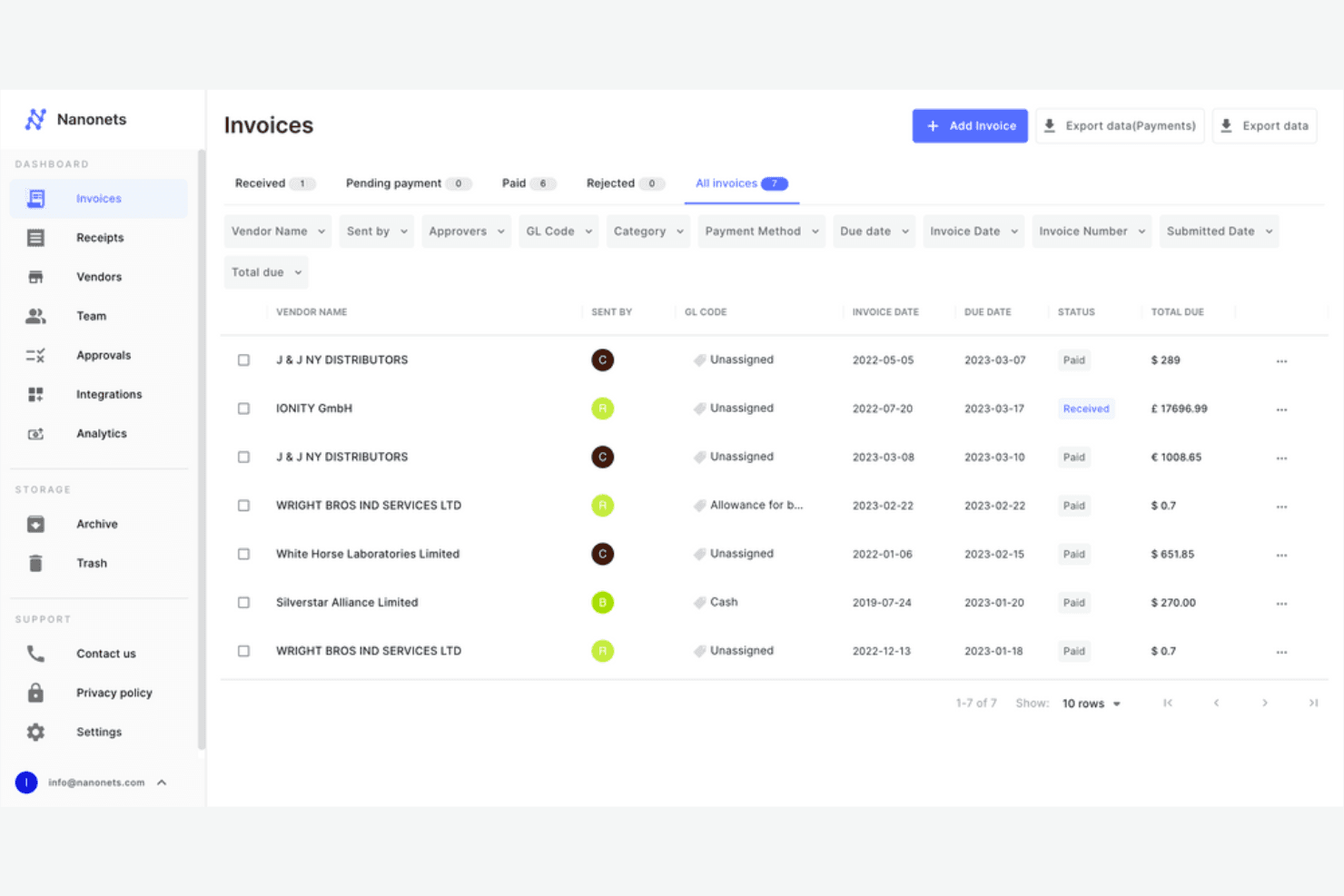This screenshot has height=896, width=1344.
Task: Open Settings gear icon
Action: [35, 732]
